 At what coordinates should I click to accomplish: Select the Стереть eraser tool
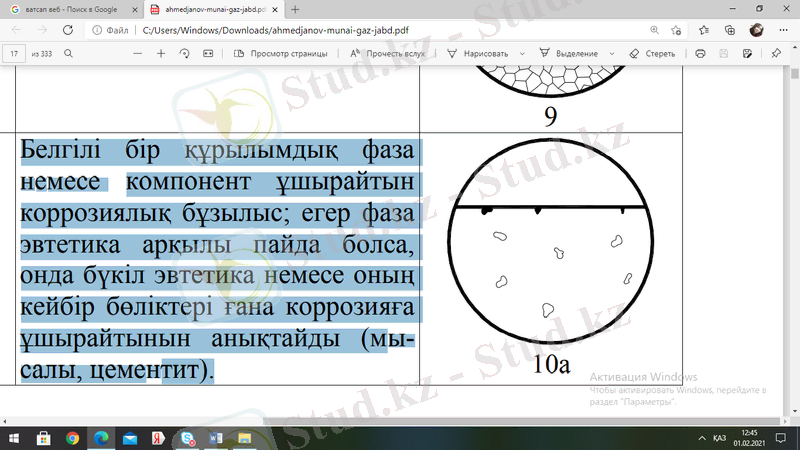(652, 54)
